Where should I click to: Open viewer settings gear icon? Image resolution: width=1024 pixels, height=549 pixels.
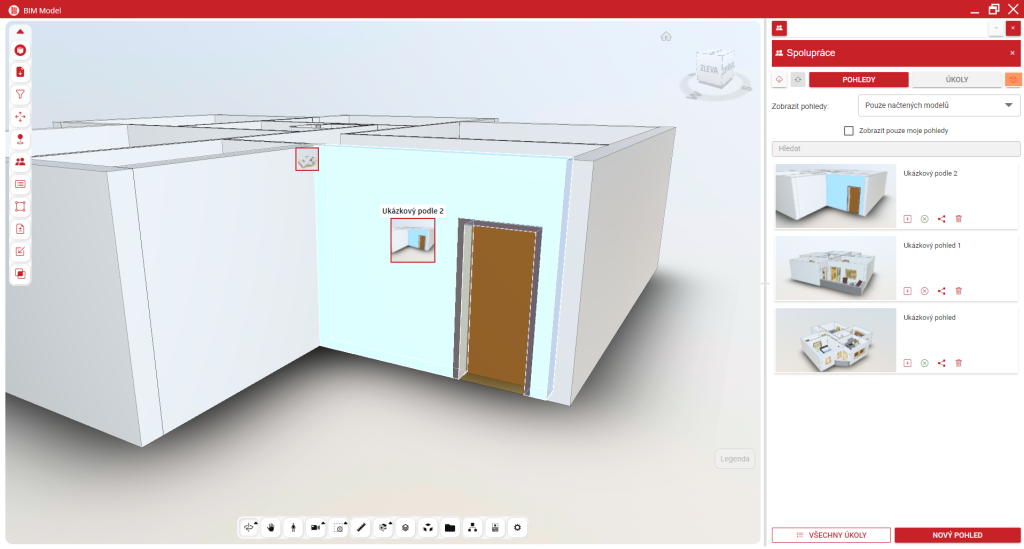click(x=517, y=527)
